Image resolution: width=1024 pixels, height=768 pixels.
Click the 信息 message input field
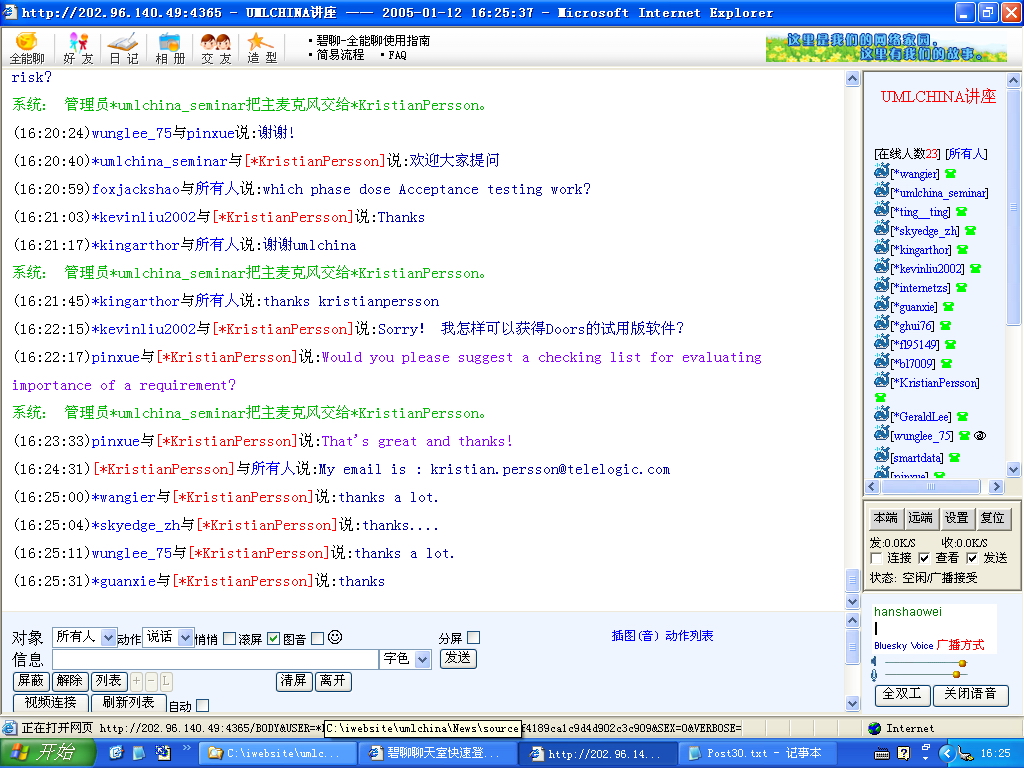[216, 659]
